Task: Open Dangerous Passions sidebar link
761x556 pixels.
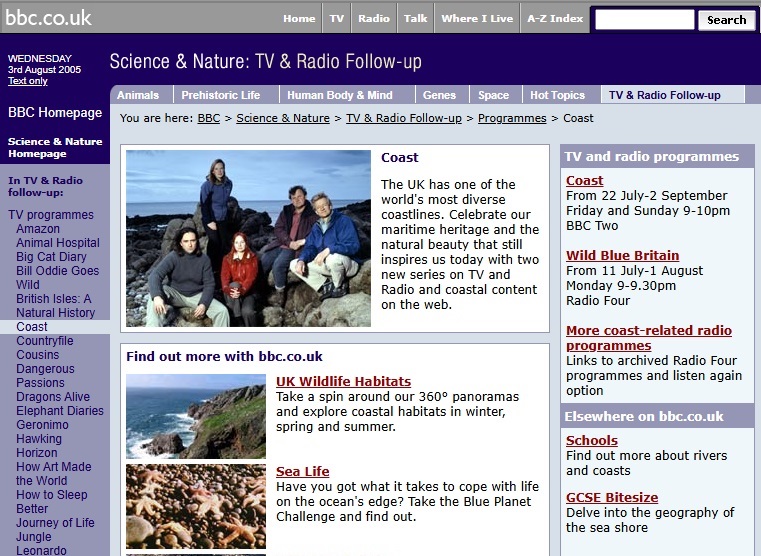Action: tap(45, 376)
